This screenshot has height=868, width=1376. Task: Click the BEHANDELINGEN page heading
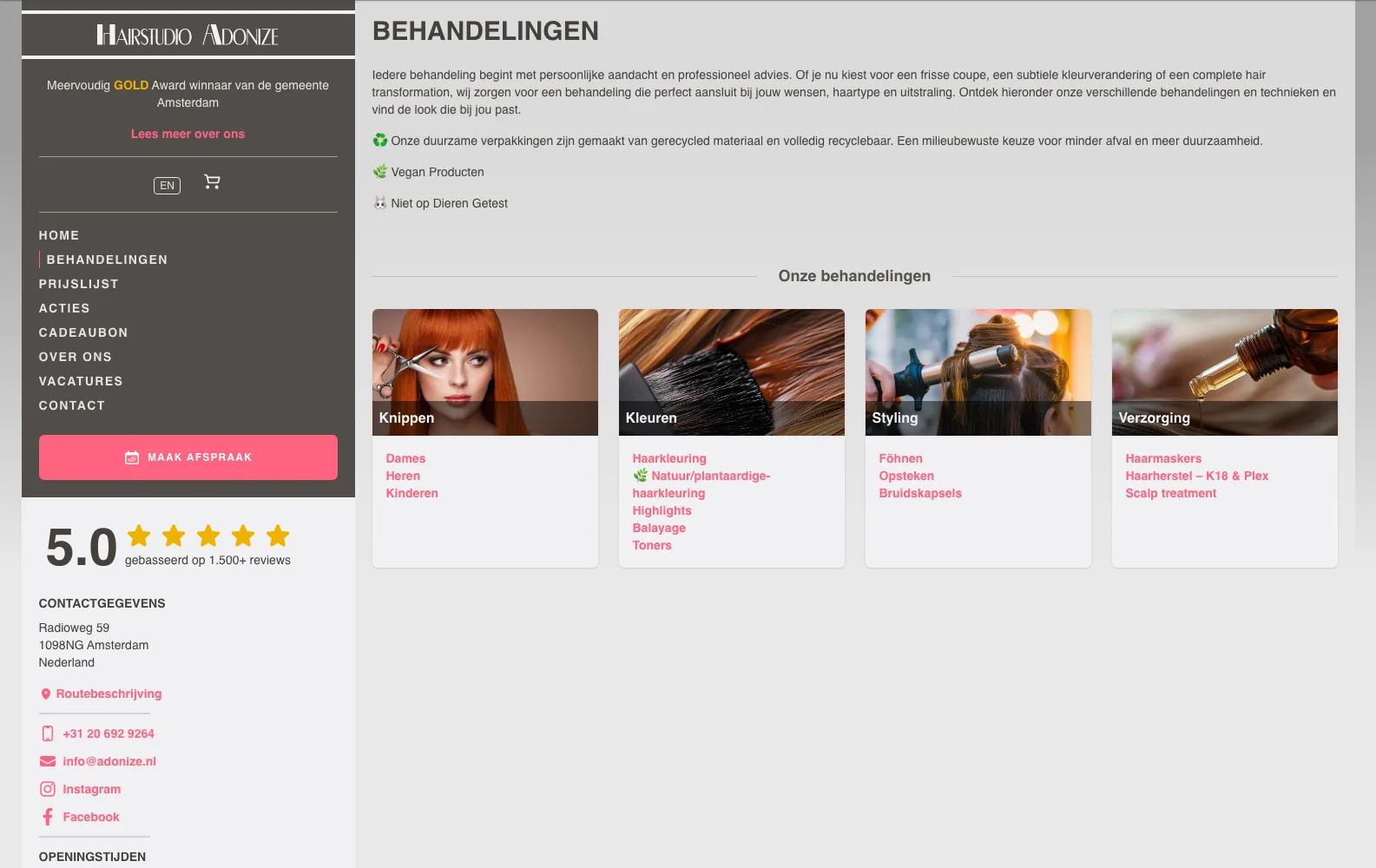[x=485, y=31]
